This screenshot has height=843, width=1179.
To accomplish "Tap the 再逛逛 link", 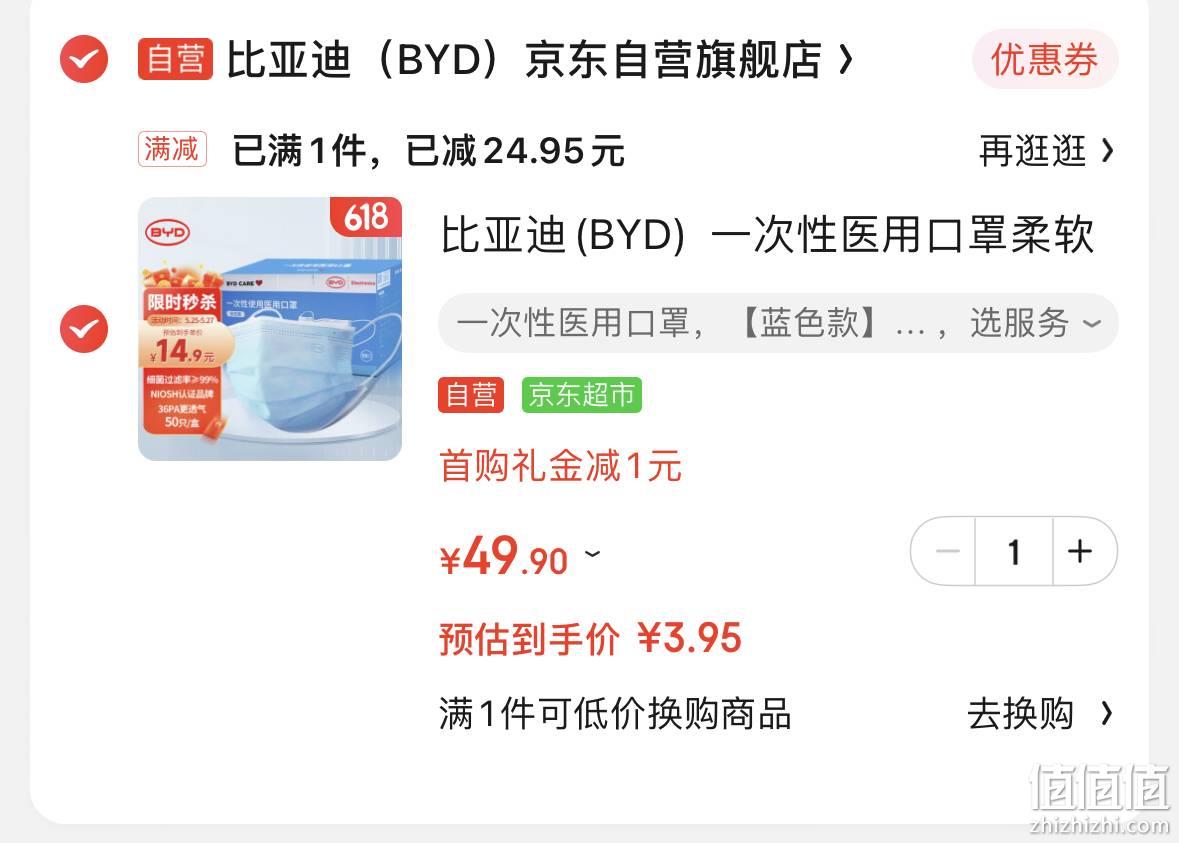I will 1032,151.
